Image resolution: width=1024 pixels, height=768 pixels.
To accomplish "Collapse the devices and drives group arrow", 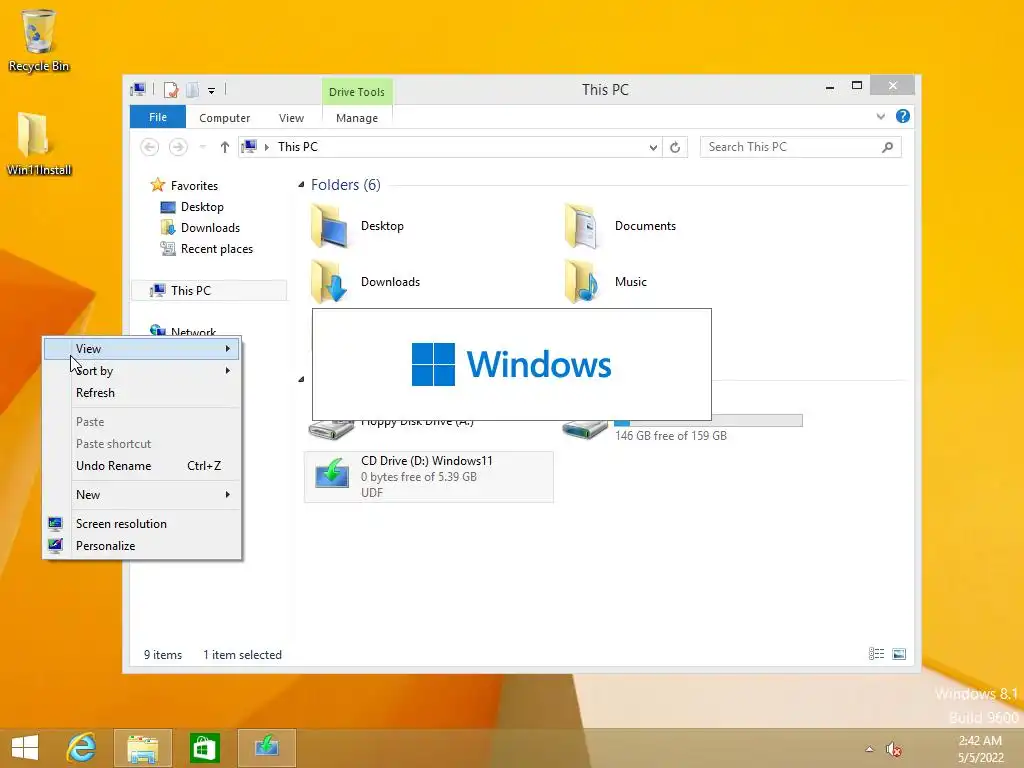I will click(301, 379).
